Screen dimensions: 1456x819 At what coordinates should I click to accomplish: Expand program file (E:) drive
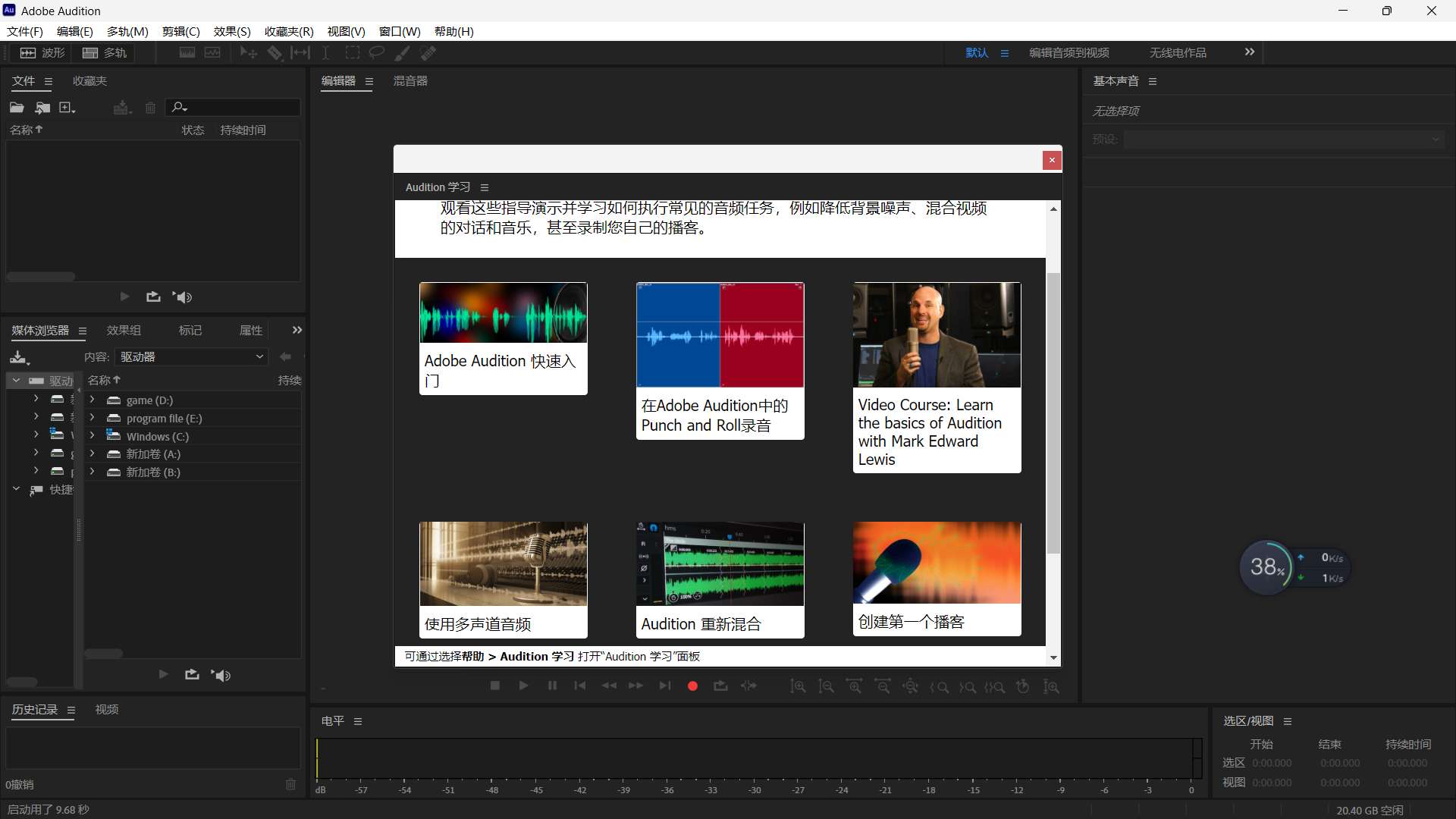click(x=92, y=417)
